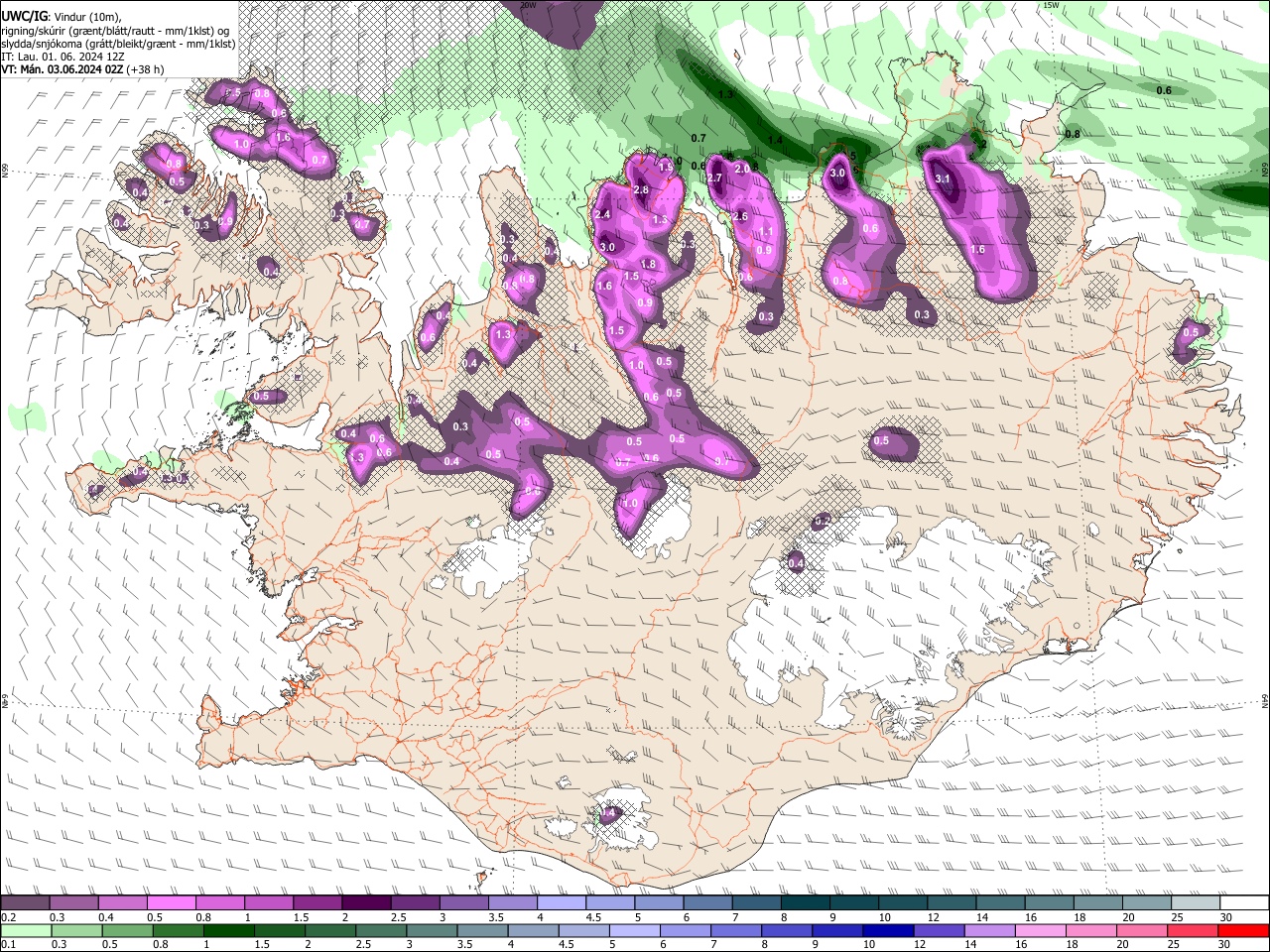Click the lilac swatch between 14 and 16 on lower legend
Viewport: 1270px width, 952px height.
tap(989, 931)
